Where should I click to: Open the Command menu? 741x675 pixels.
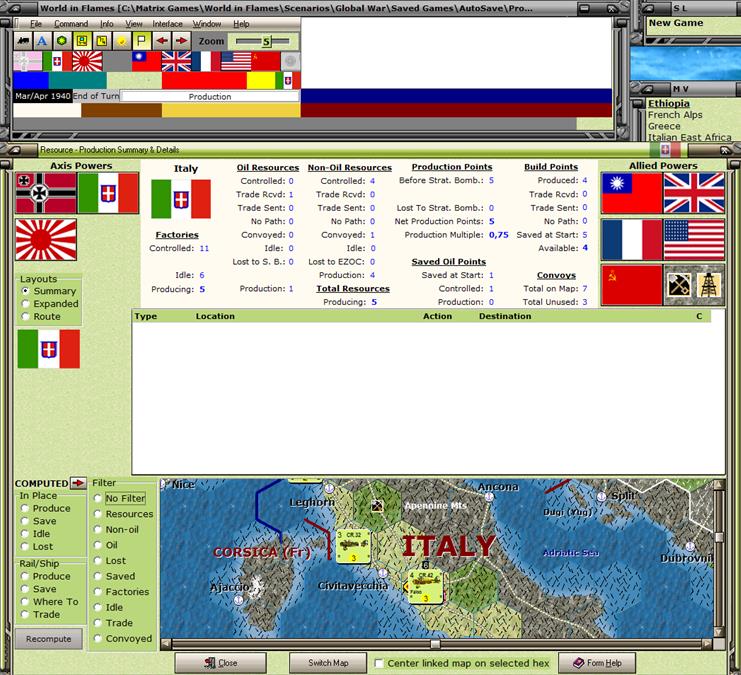tap(71, 24)
